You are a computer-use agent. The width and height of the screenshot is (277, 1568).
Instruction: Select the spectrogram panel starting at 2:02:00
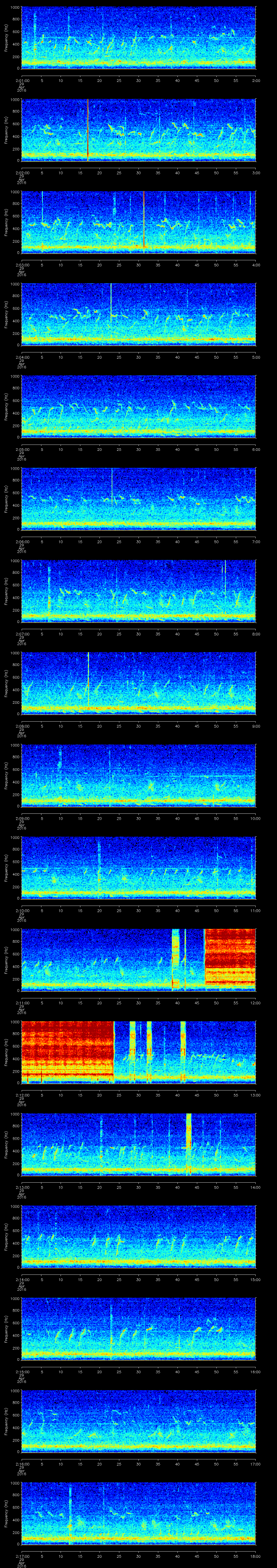pyautogui.click(x=139, y=130)
